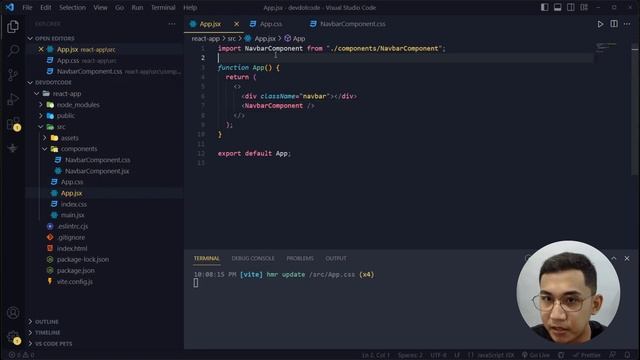Toggle the primary side bar layout icon
This screenshot has height=360, width=640.
[x=544, y=7]
